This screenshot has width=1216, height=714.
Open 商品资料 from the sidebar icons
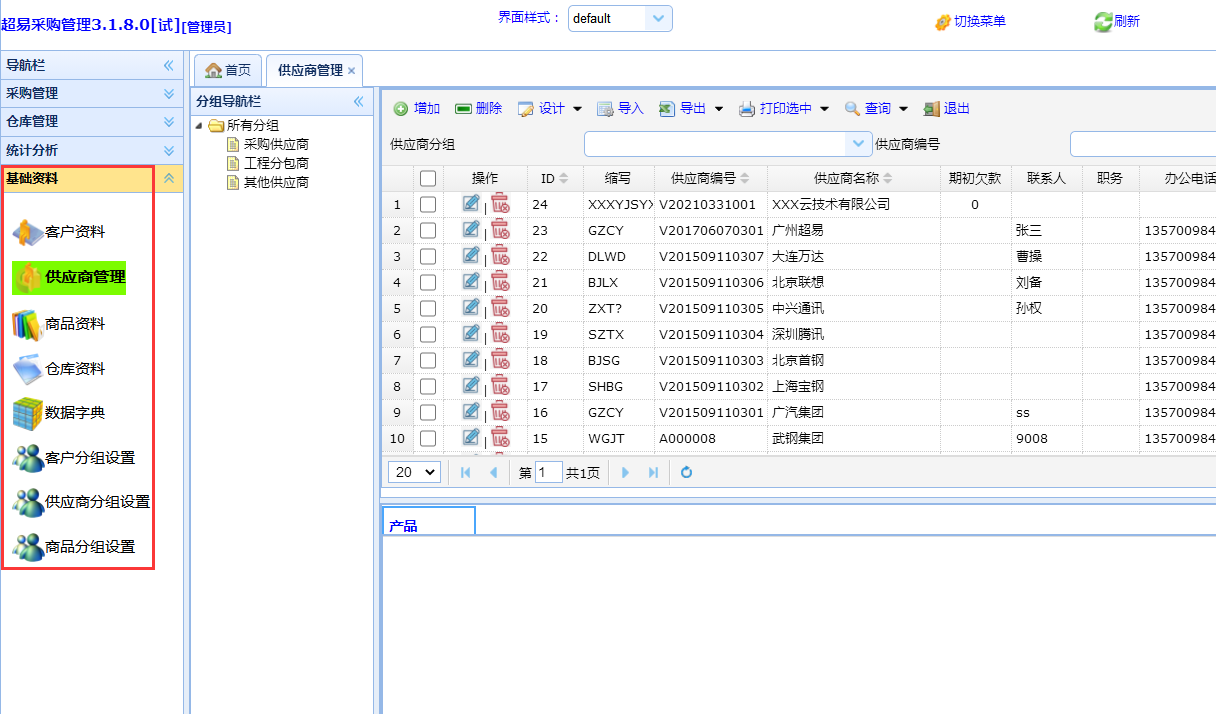pos(28,324)
